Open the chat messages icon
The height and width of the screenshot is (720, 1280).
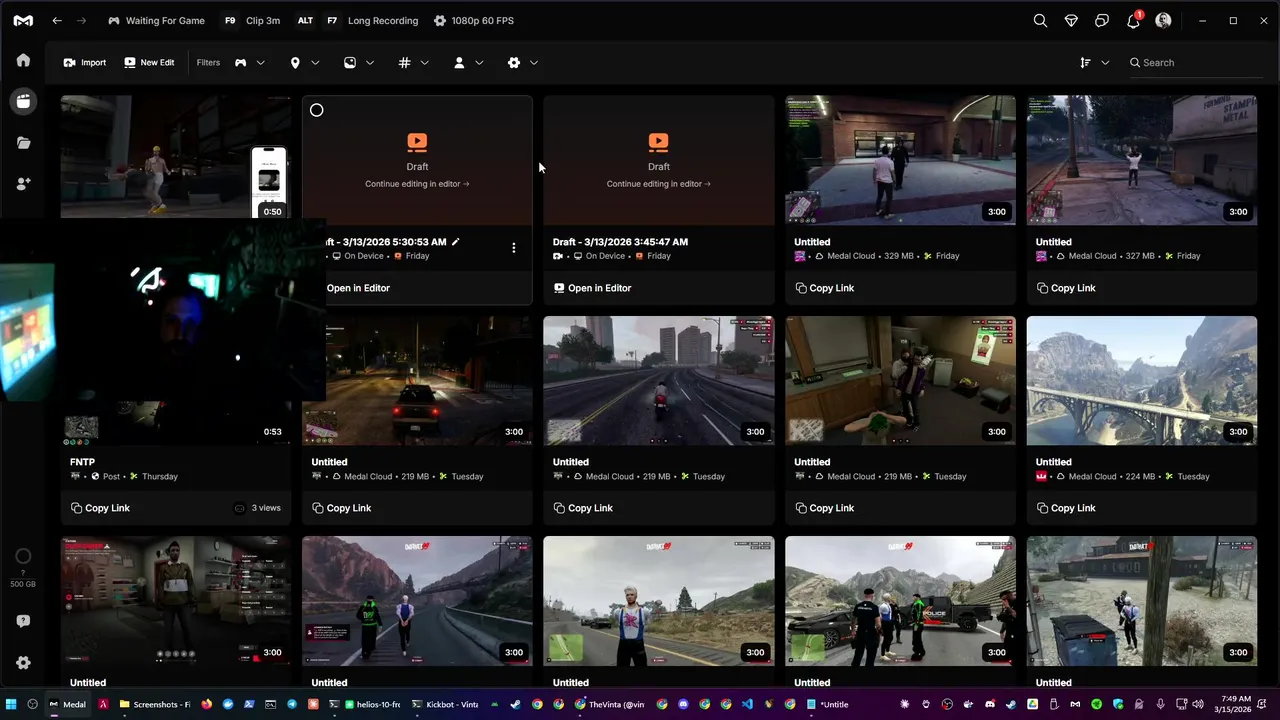(1102, 20)
